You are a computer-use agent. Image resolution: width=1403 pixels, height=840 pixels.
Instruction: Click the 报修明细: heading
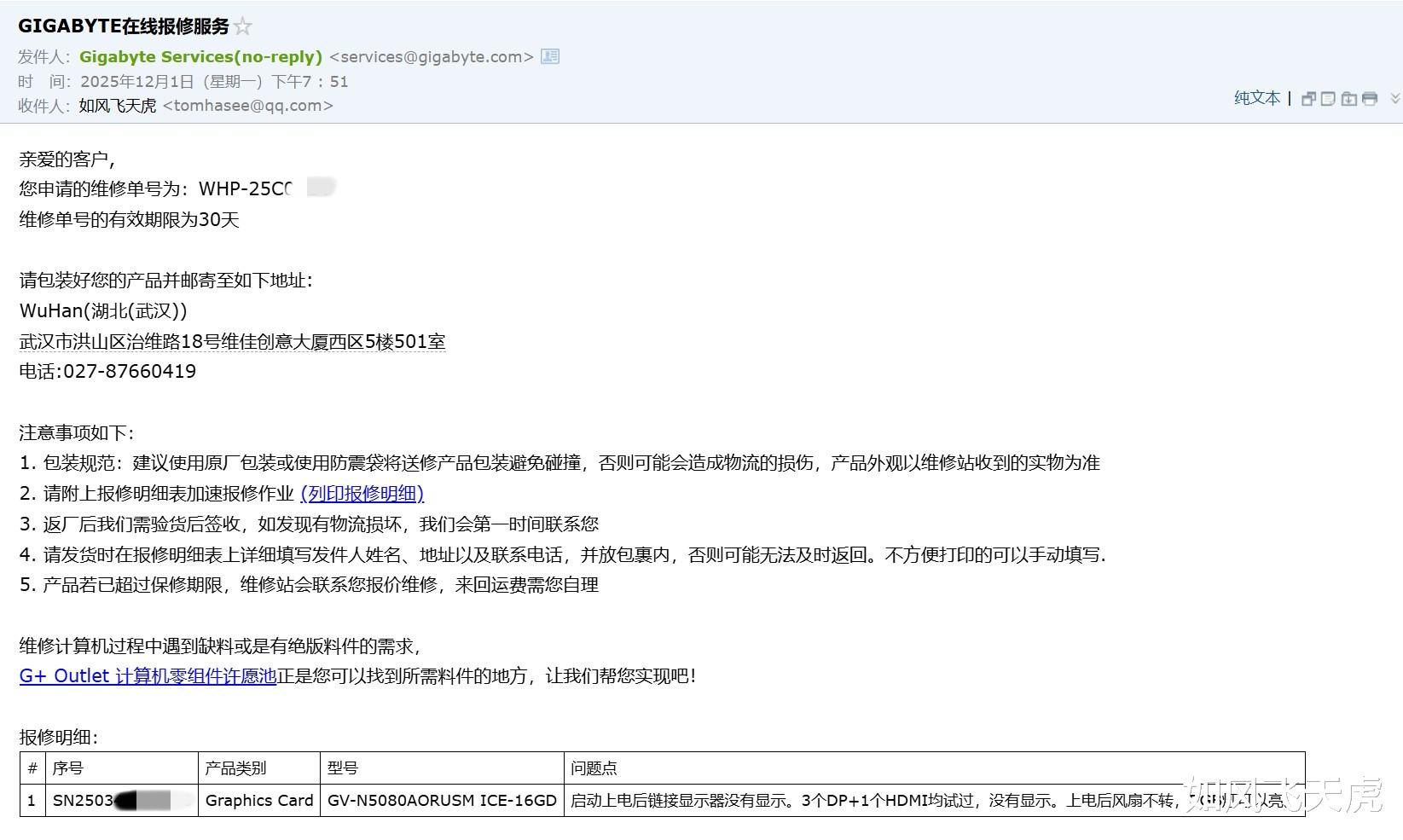pos(59,738)
